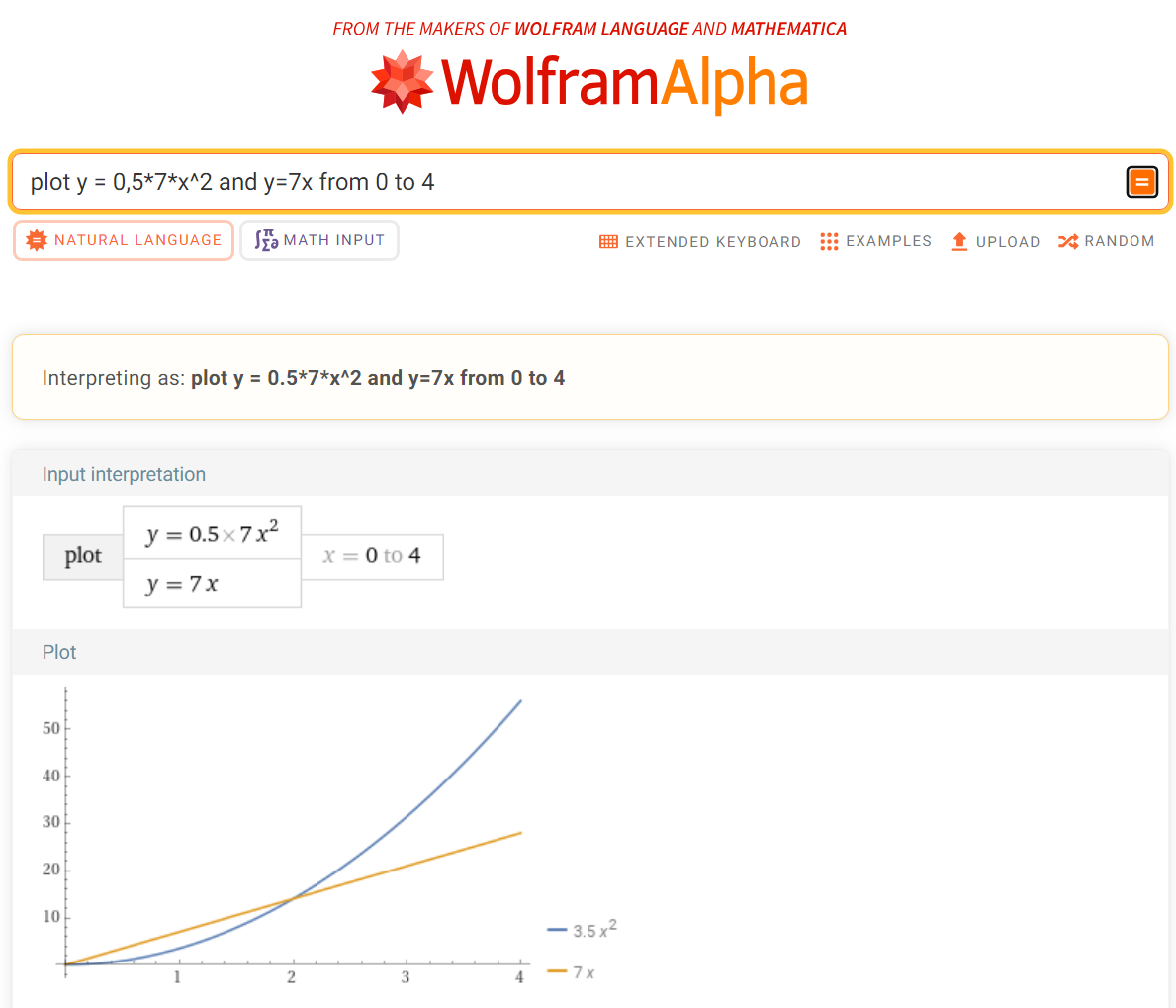Click the Math Input integral-sigma icon

[265, 240]
